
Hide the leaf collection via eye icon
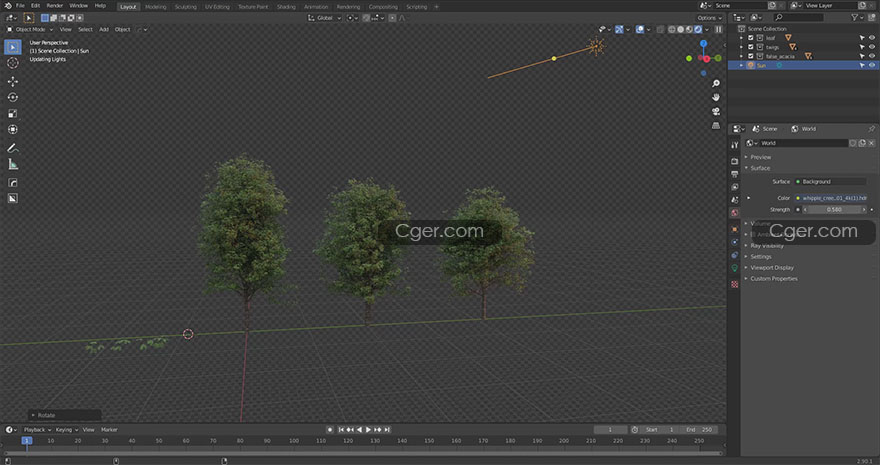pyautogui.click(x=872, y=38)
